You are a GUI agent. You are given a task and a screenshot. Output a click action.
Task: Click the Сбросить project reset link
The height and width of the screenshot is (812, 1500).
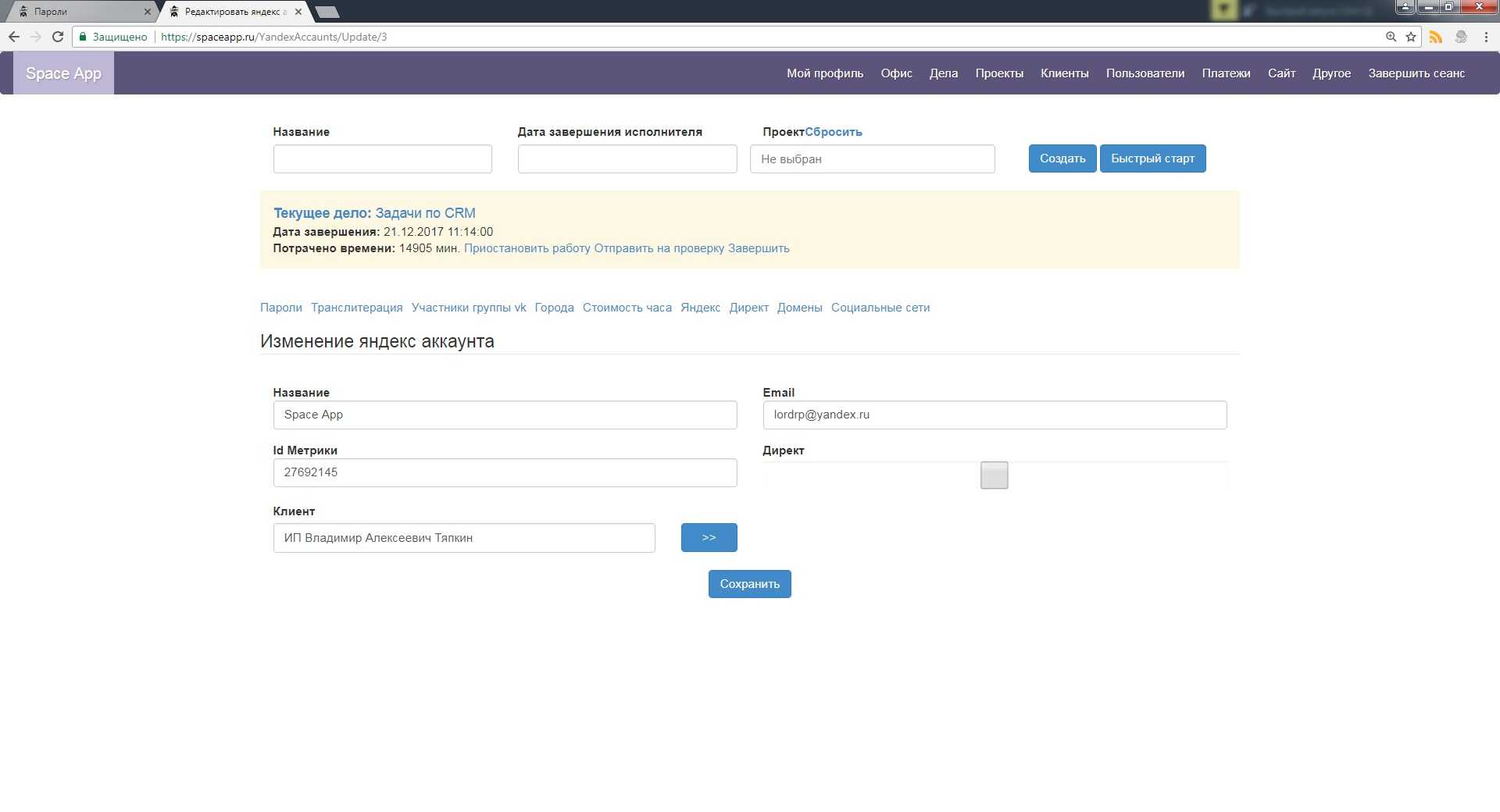pos(834,132)
